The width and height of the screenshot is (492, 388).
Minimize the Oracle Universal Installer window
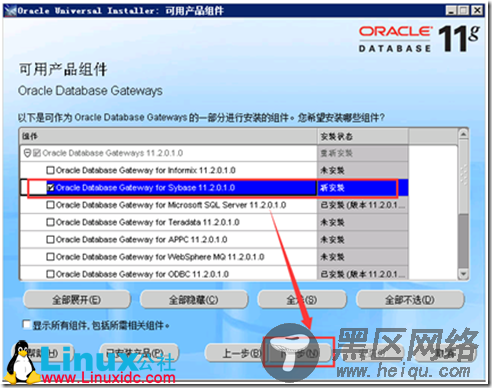[451, 11]
